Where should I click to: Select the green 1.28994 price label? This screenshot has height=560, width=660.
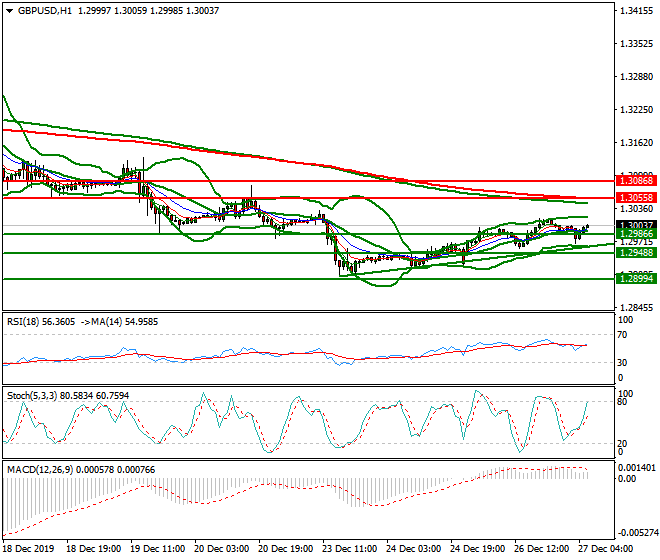(636, 279)
